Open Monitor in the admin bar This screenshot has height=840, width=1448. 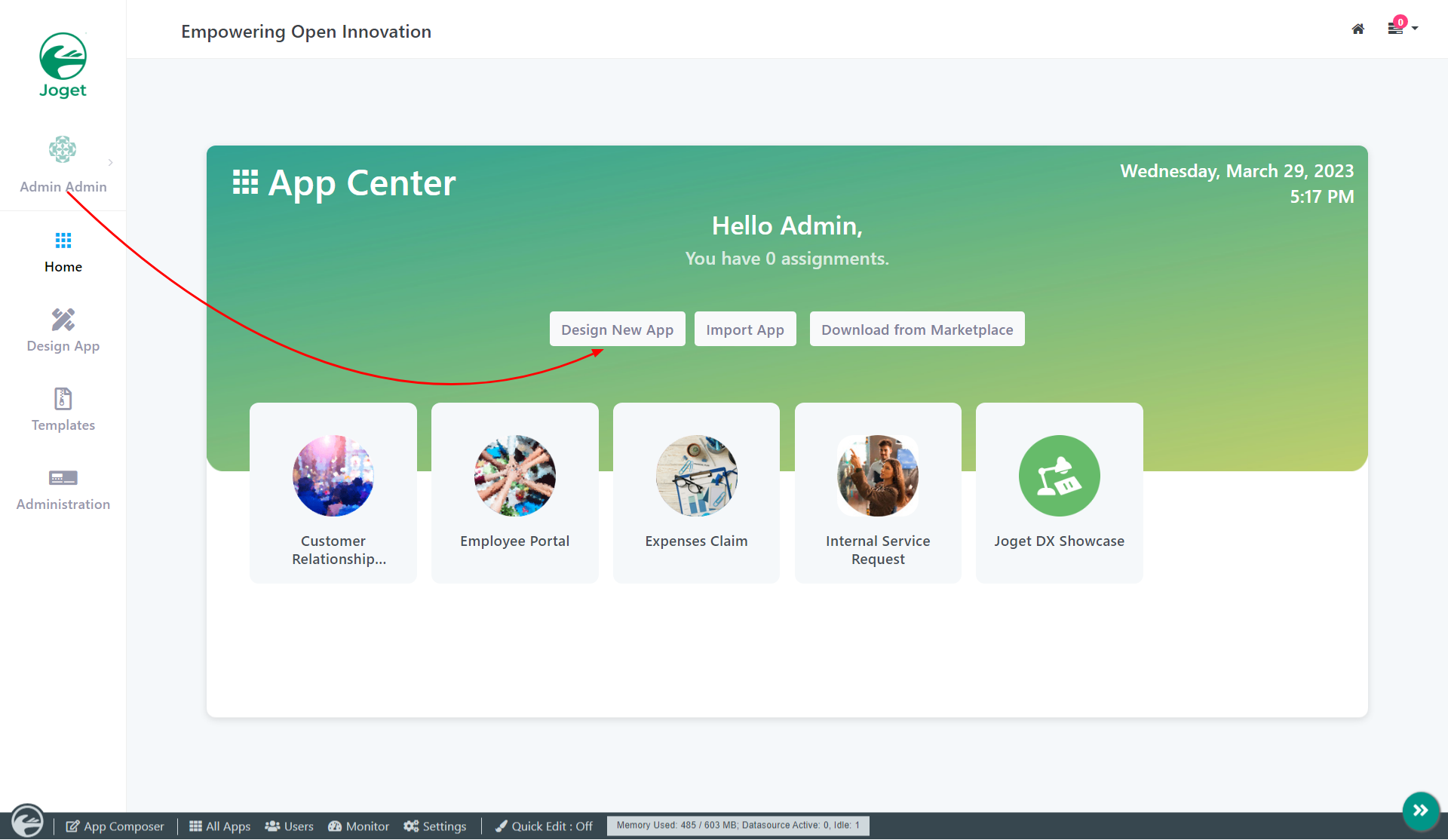[359, 826]
